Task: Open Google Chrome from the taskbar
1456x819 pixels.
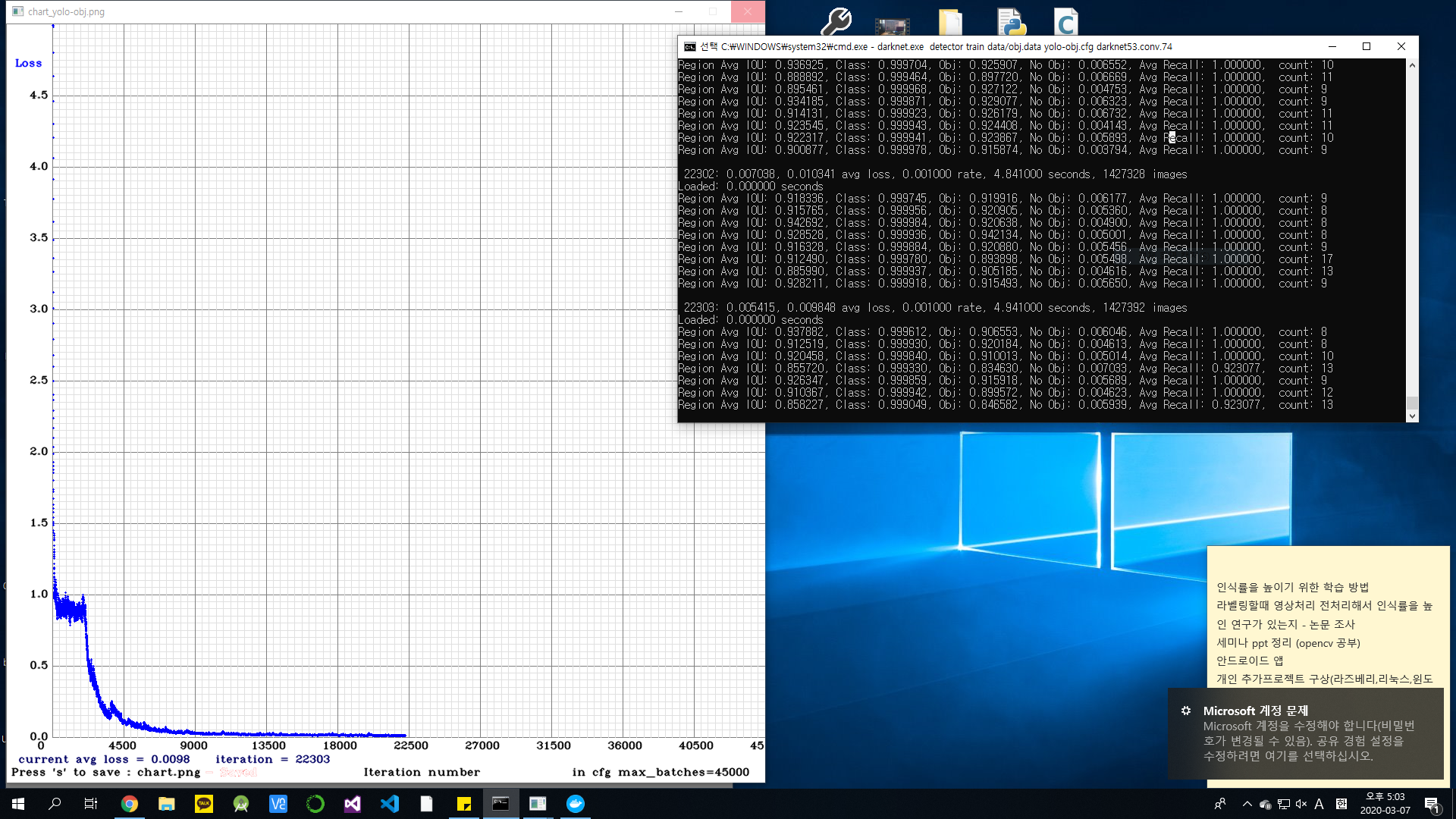Action: click(130, 804)
